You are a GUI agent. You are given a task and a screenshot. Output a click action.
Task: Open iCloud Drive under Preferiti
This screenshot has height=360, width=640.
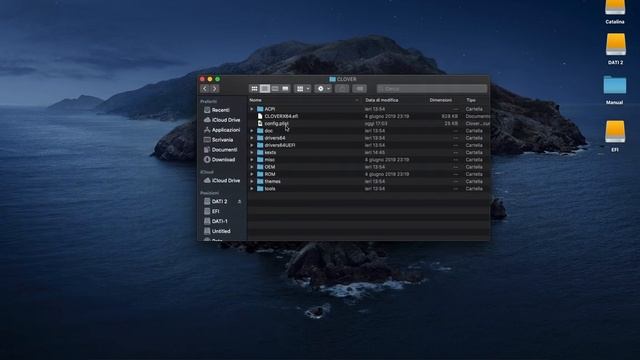coord(222,120)
